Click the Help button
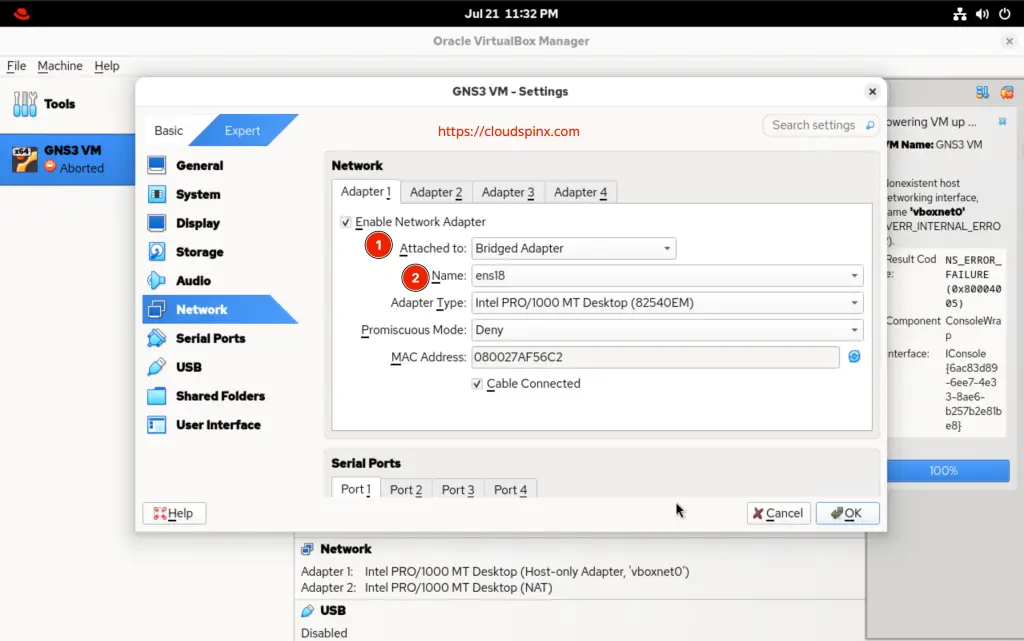This screenshot has width=1024, height=641. (174, 513)
